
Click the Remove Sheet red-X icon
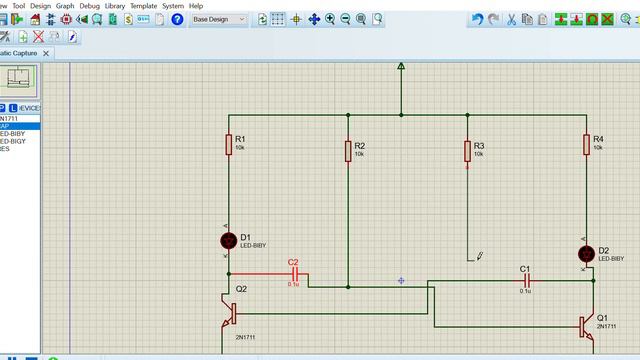pyautogui.click(x=38, y=37)
